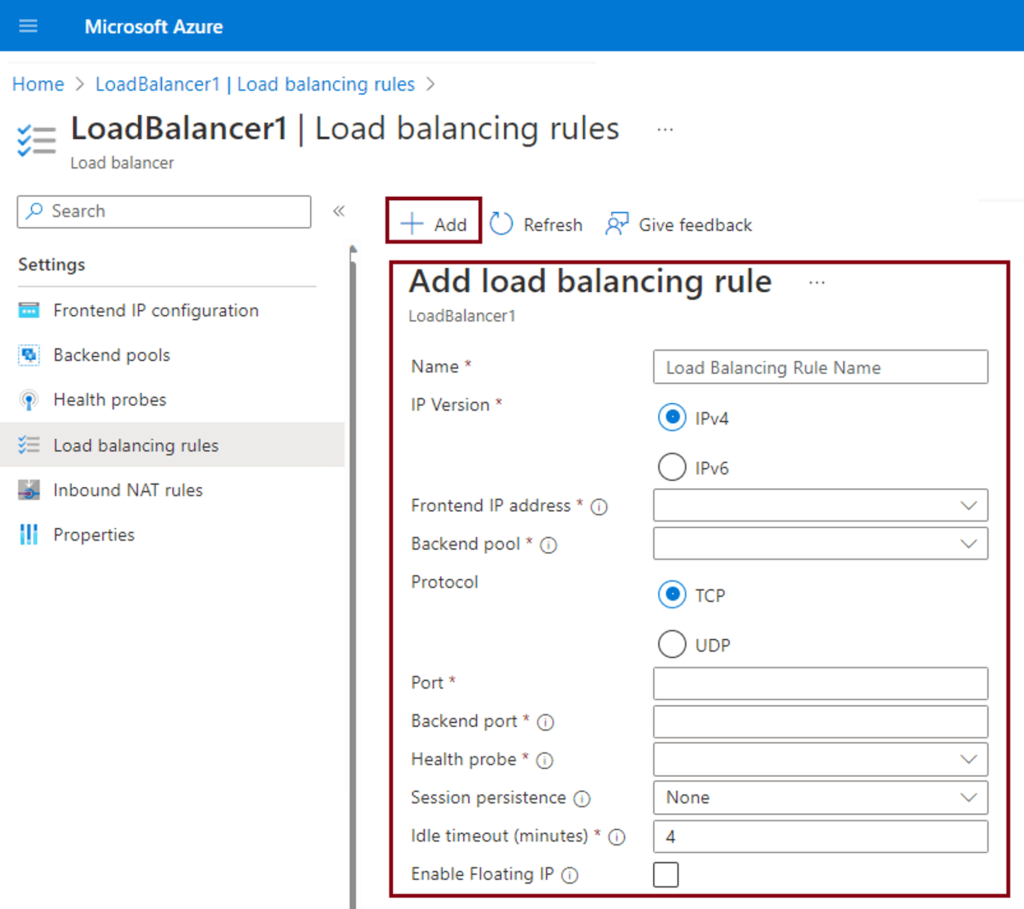Click the Frontend IP configuration icon
The image size is (1024, 909).
(x=29, y=310)
